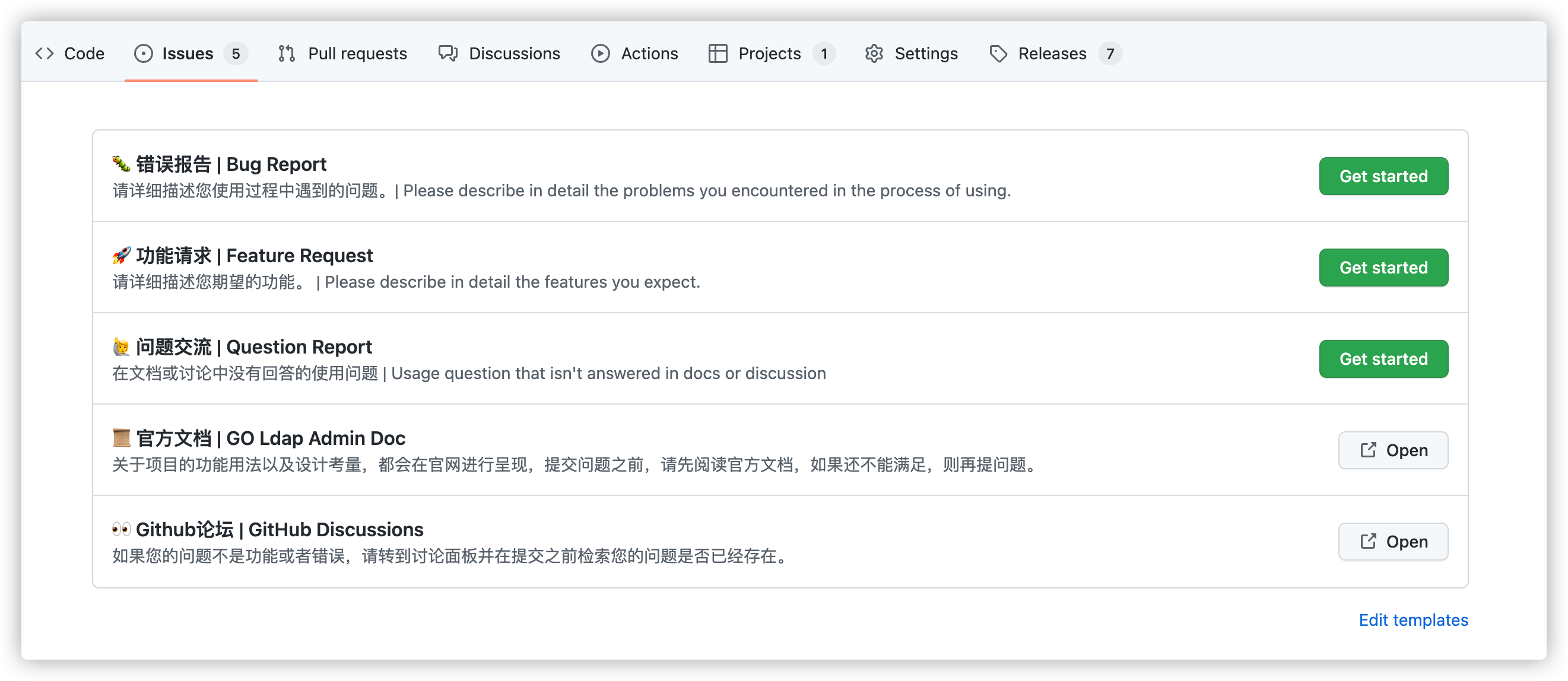Click the Releases count badge 7
This screenshot has width=1568, height=681.
tap(1110, 53)
